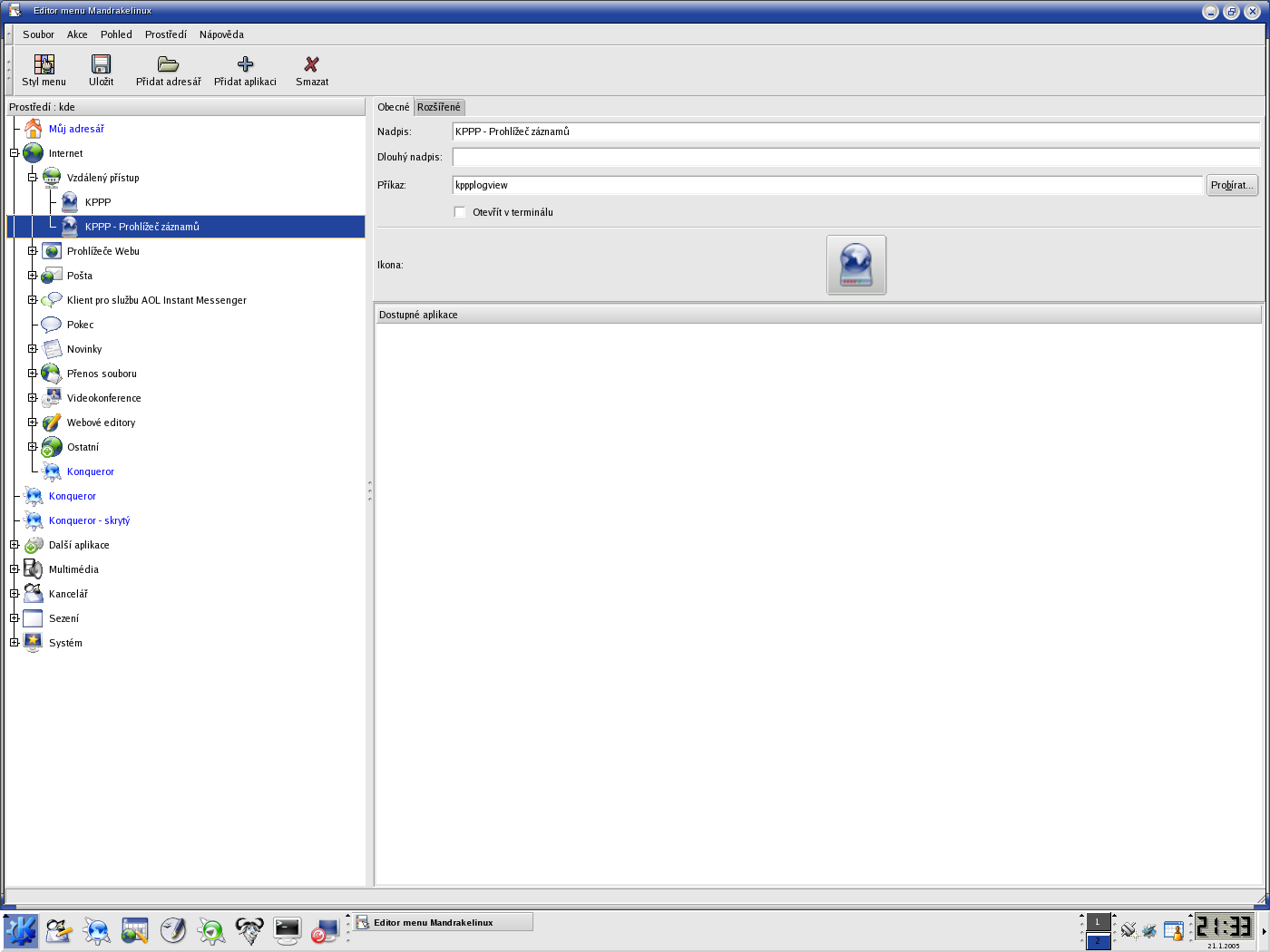Expand the Multimédia category
The height and width of the screenshot is (952, 1270).
[15, 569]
